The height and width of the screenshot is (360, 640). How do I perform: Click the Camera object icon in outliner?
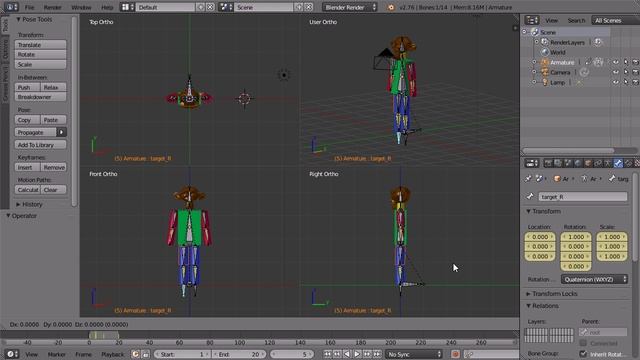coord(544,72)
